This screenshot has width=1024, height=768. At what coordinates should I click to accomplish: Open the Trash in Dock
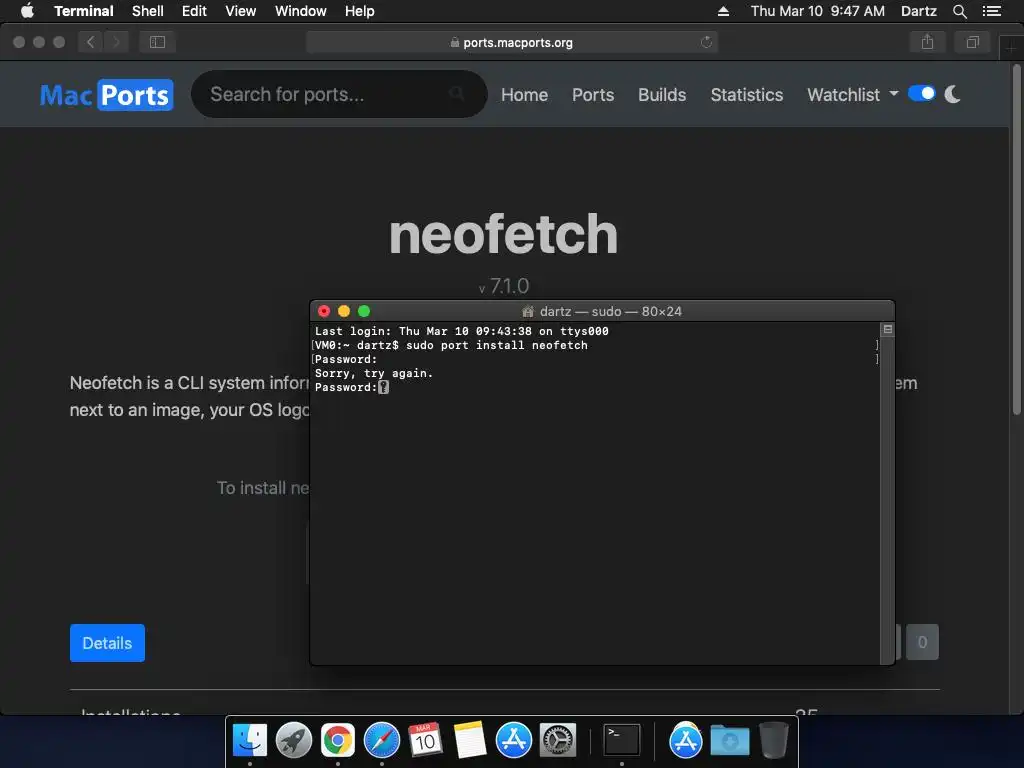click(774, 741)
